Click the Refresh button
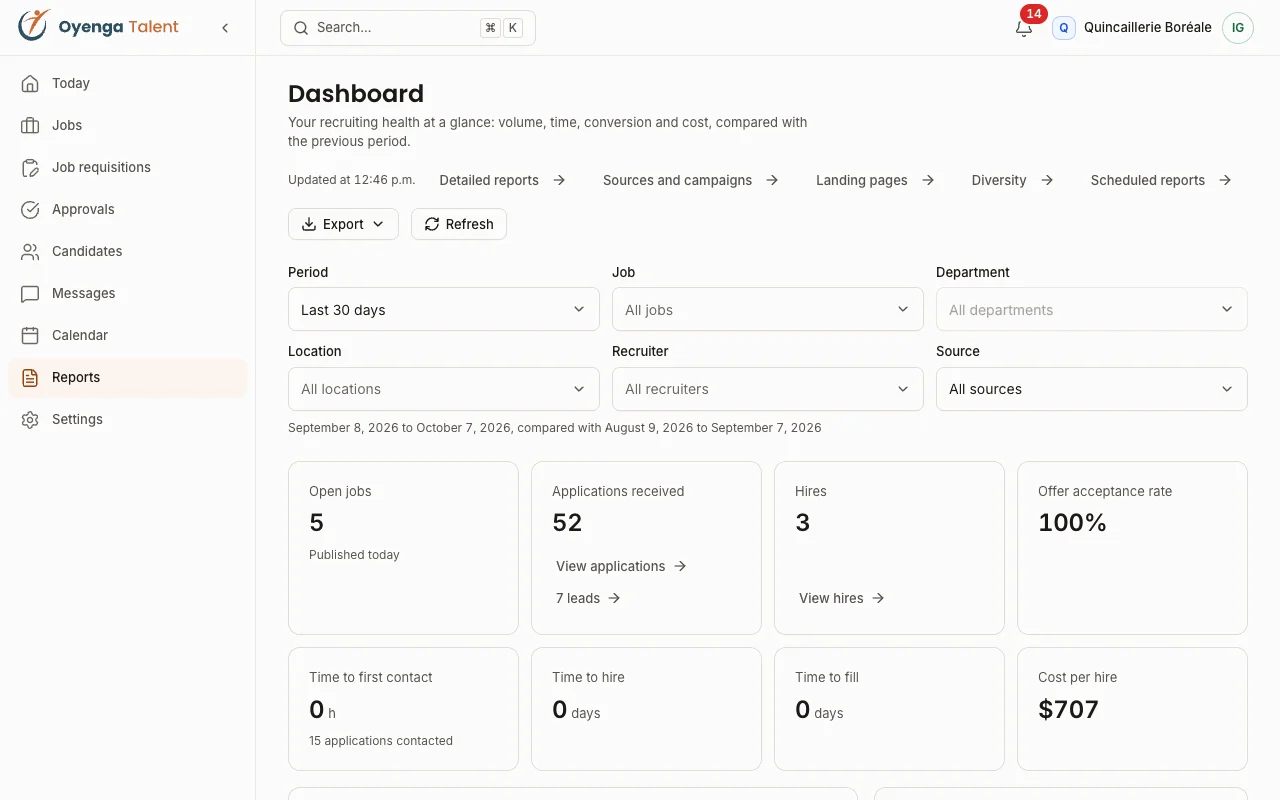The height and width of the screenshot is (800, 1280). point(459,224)
